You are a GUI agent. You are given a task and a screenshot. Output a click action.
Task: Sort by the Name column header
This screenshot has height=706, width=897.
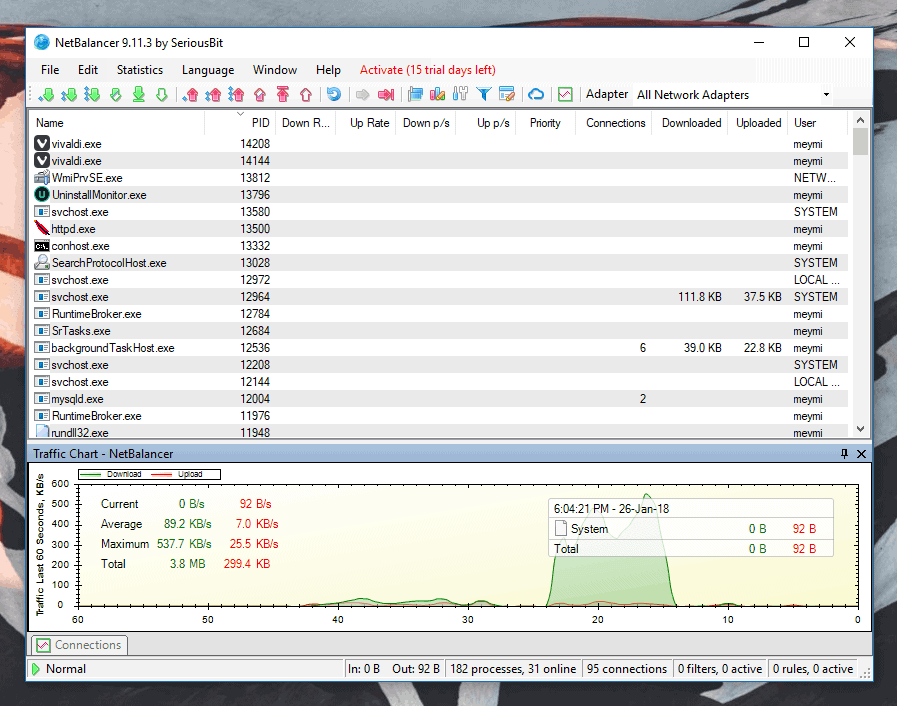point(118,123)
